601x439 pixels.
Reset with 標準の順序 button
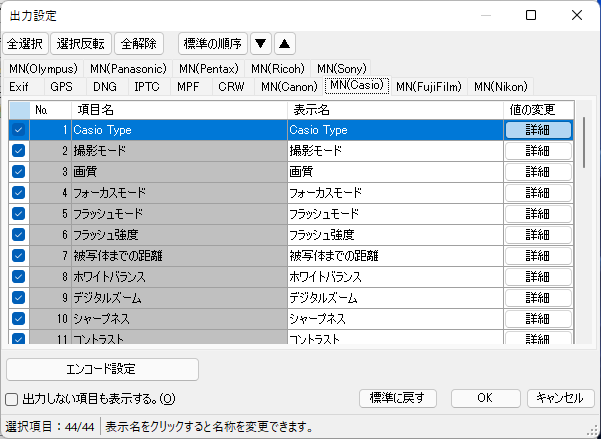pyautogui.click(x=212, y=43)
